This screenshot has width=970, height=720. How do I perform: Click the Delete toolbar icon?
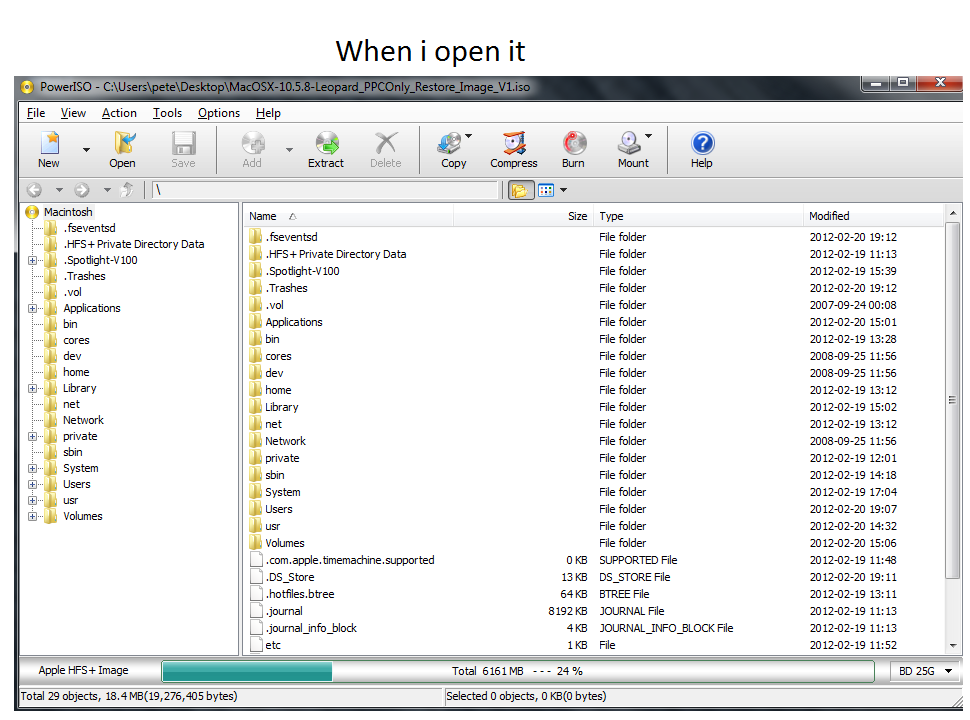pyautogui.click(x=386, y=144)
